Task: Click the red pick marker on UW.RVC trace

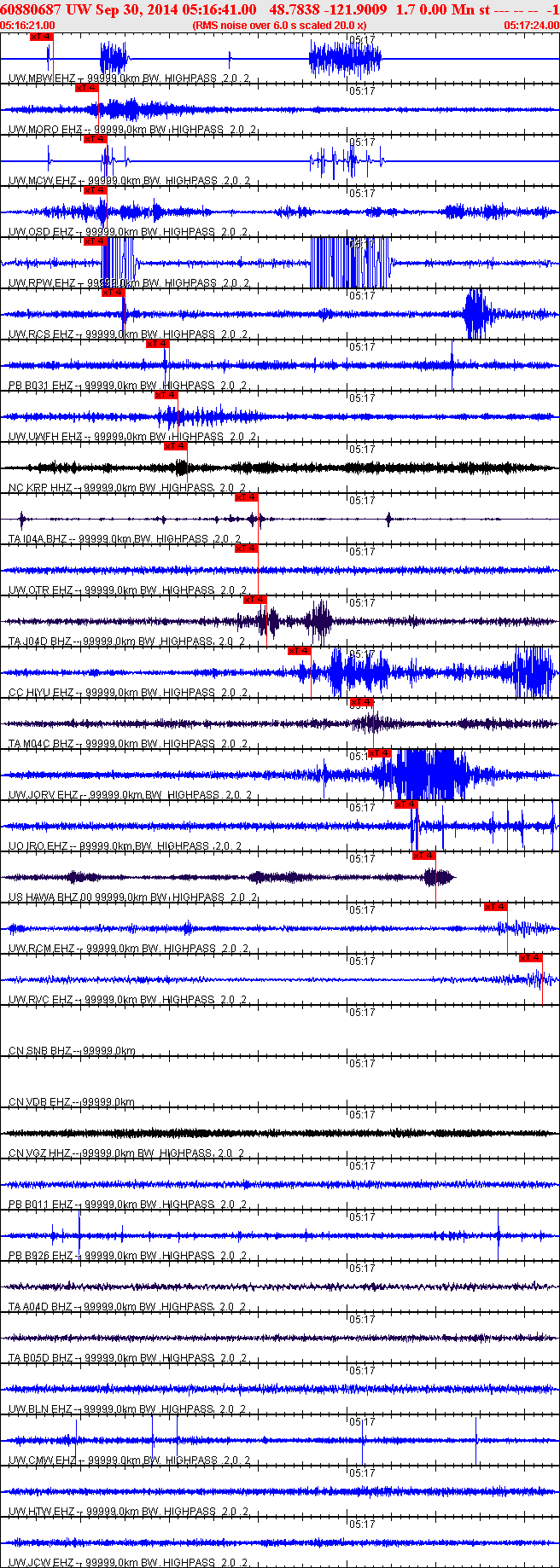Action: point(531,959)
